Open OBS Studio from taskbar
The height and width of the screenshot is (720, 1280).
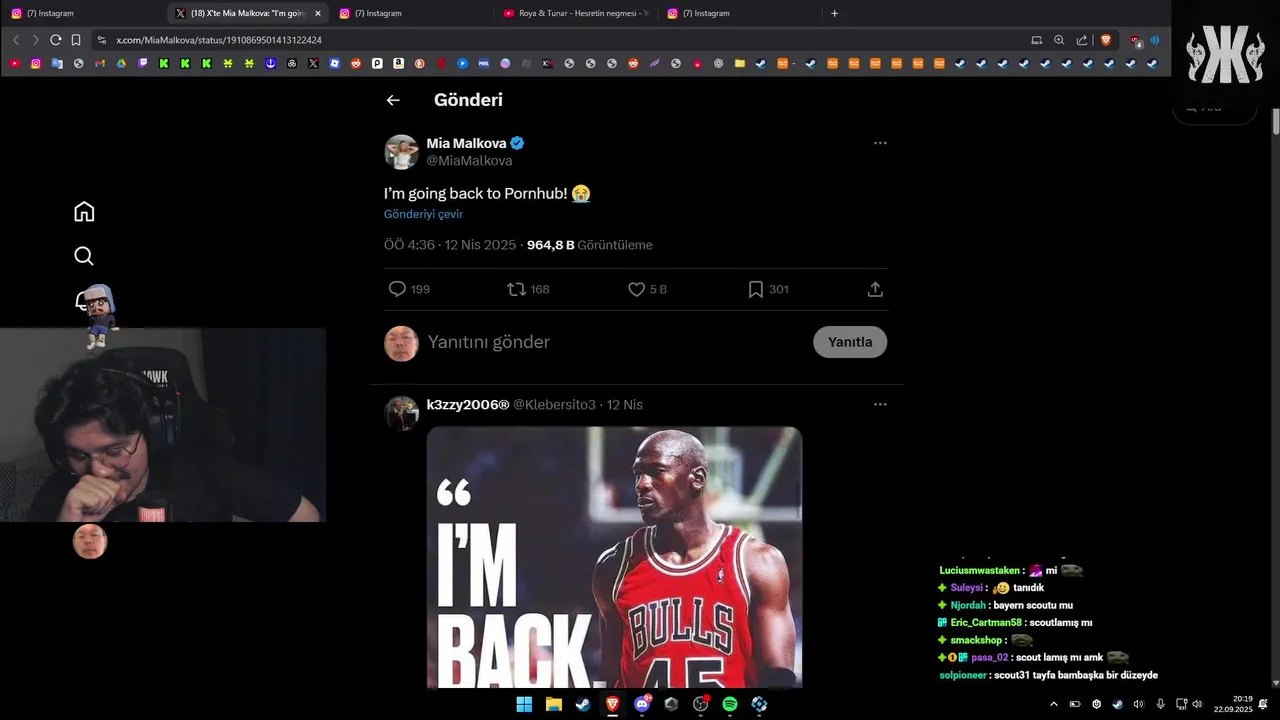700,704
